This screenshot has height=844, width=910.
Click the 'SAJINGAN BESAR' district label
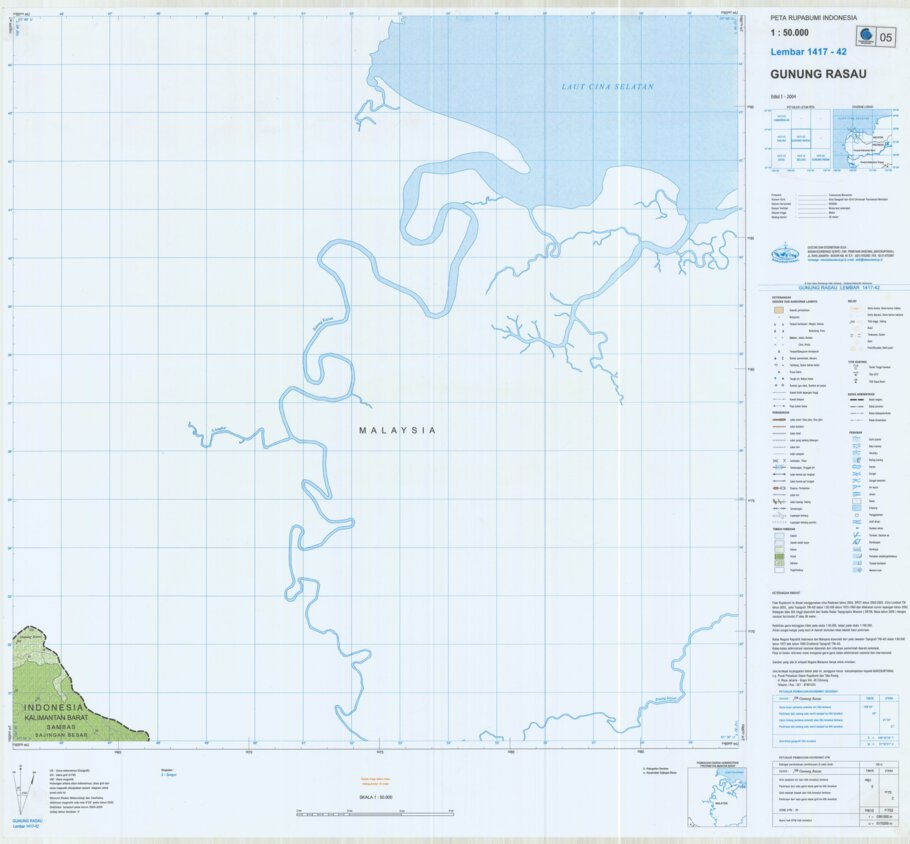click(x=61, y=735)
